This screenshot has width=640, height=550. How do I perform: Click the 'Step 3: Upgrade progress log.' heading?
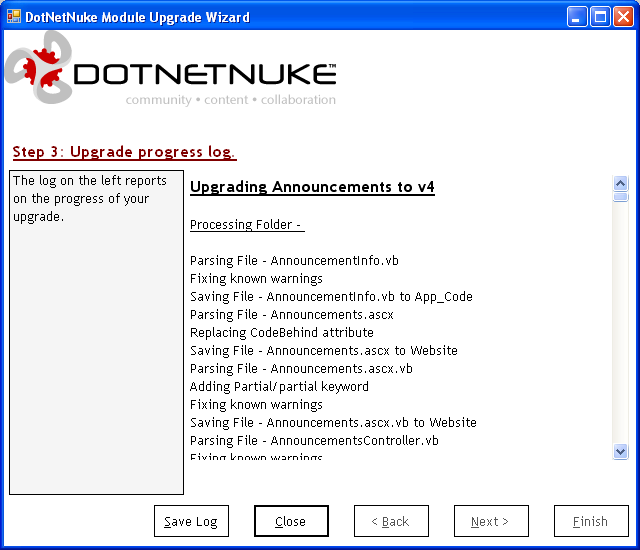pyautogui.click(x=124, y=152)
